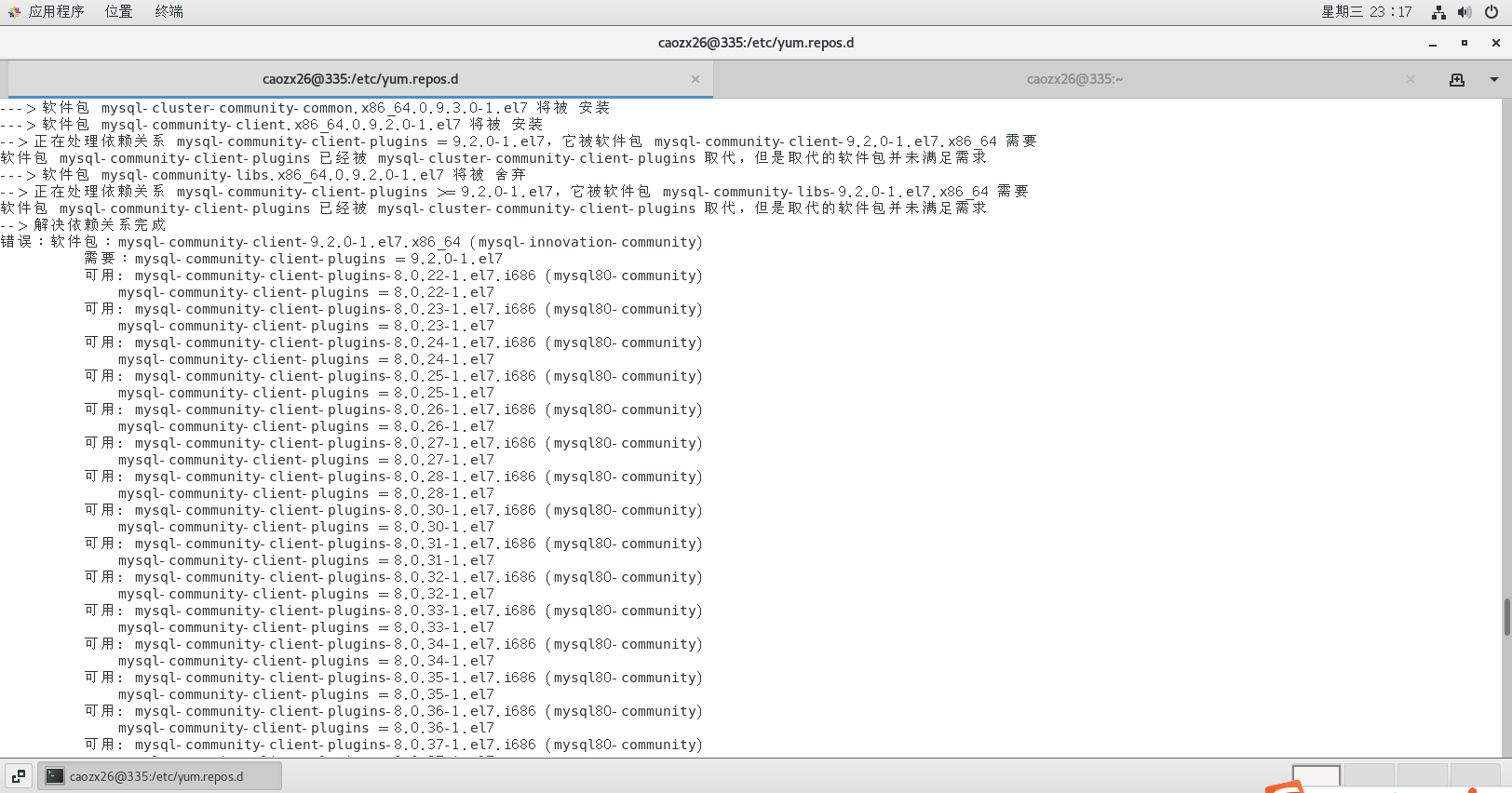
Task: Click the 应用程序 menu logo icon
Action: [x=14, y=12]
